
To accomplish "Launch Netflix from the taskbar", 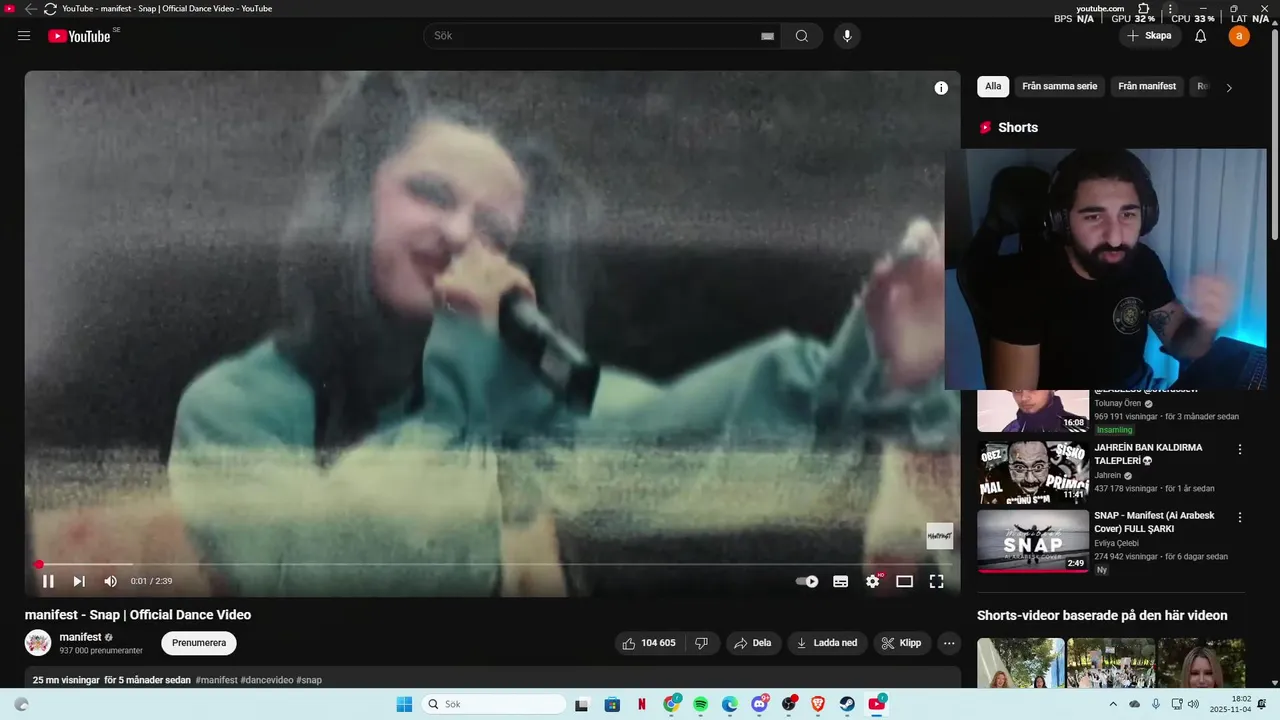I will pyautogui.click(x=641, y=704).
